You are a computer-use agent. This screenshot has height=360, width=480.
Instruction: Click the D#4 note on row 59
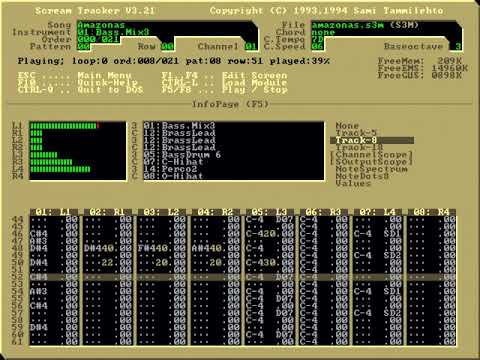39,327
